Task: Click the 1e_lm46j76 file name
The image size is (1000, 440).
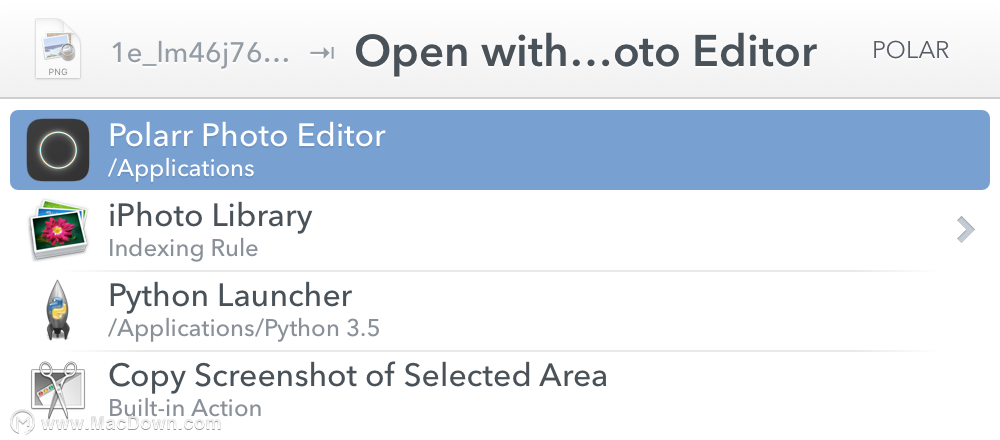Action: pyautogui.click(x=201, y=53)
